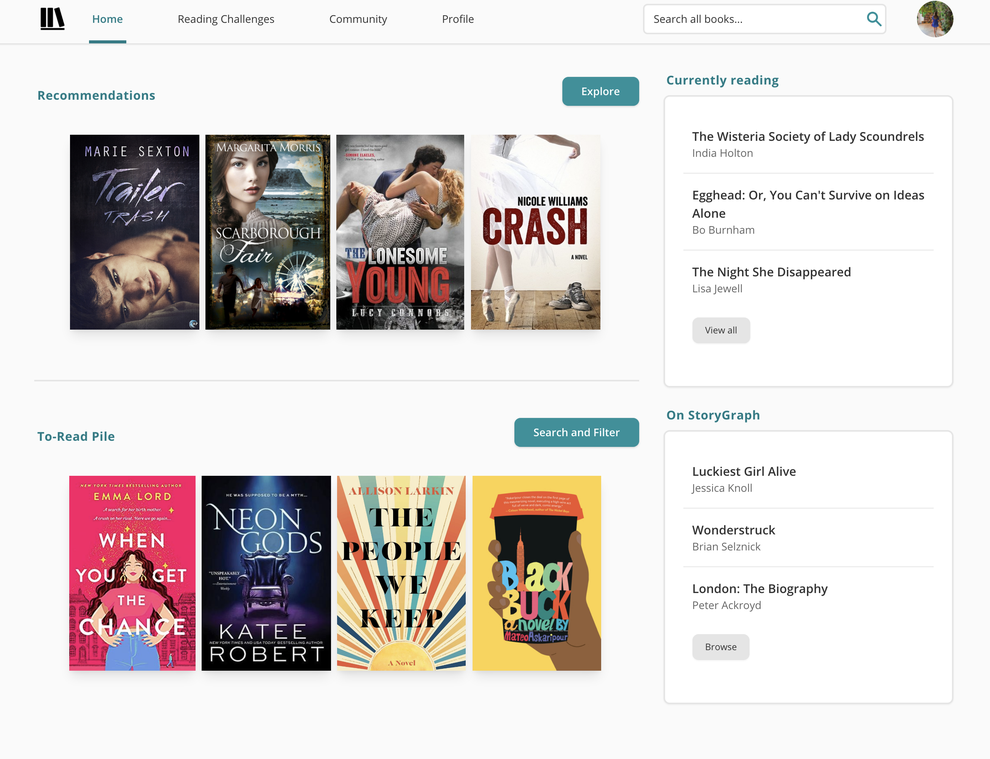Open the Neon Gods book cover
Image resolution: width=990 pixels, height=759 pixels.
[266, 573]
